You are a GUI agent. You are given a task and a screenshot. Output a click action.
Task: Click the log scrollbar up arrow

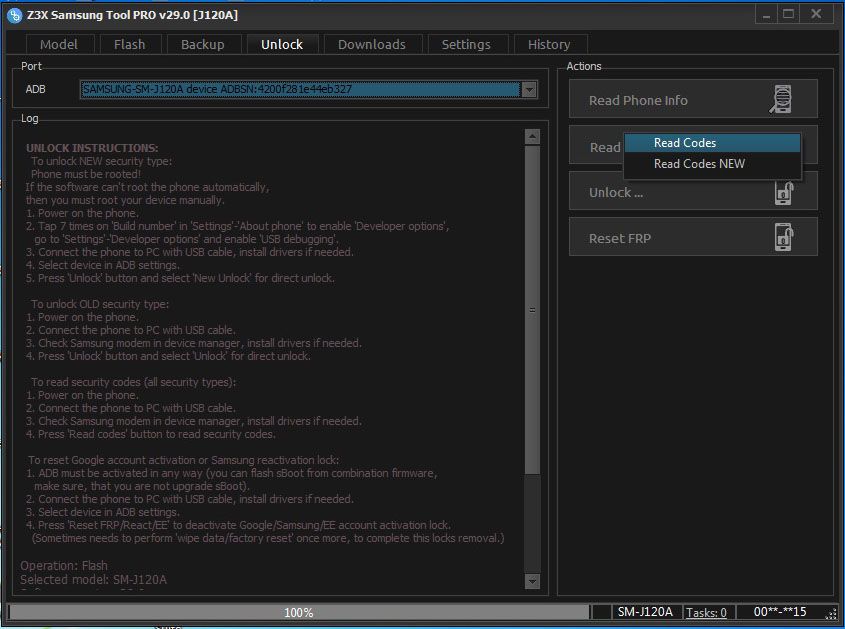click(532, 137)
